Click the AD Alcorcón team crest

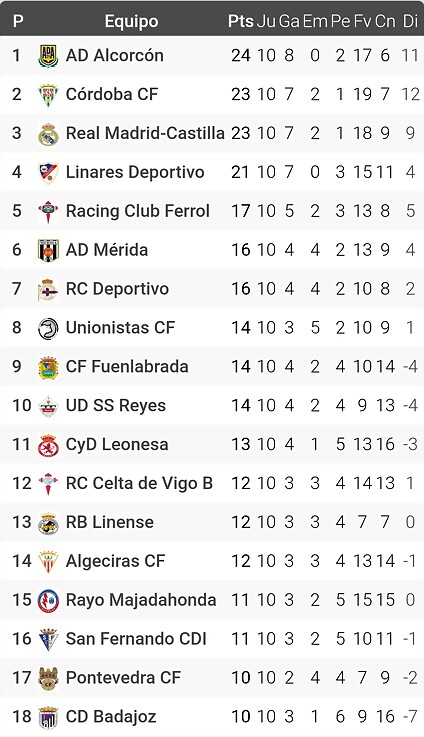48,56
